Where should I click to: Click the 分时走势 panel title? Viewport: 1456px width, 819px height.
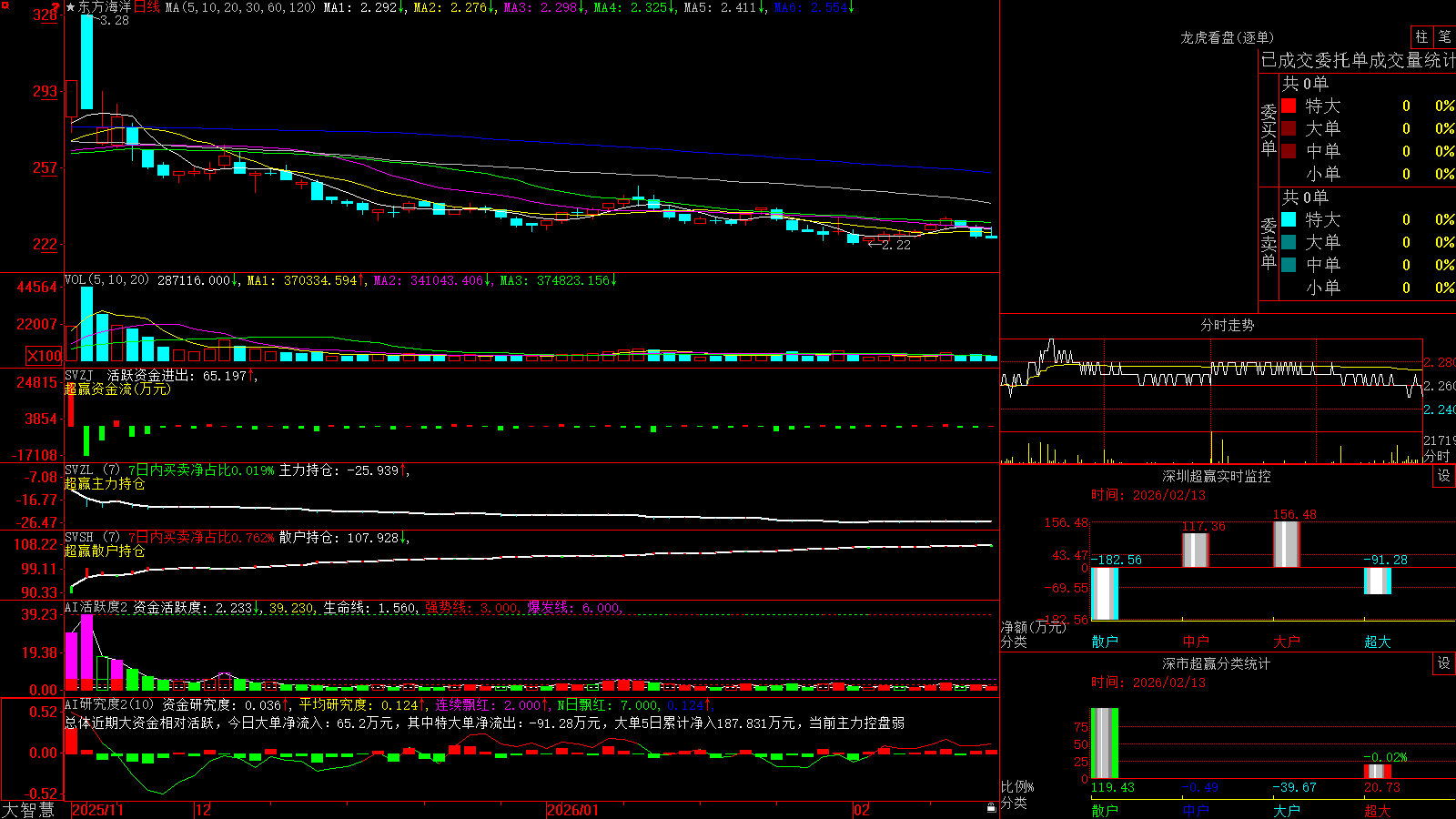click(1228, 325)
